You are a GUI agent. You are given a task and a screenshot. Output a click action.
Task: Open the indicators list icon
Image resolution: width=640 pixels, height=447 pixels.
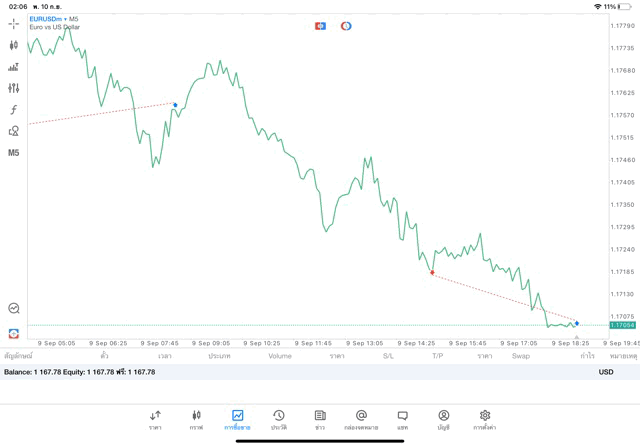click(x=14, y=67)
